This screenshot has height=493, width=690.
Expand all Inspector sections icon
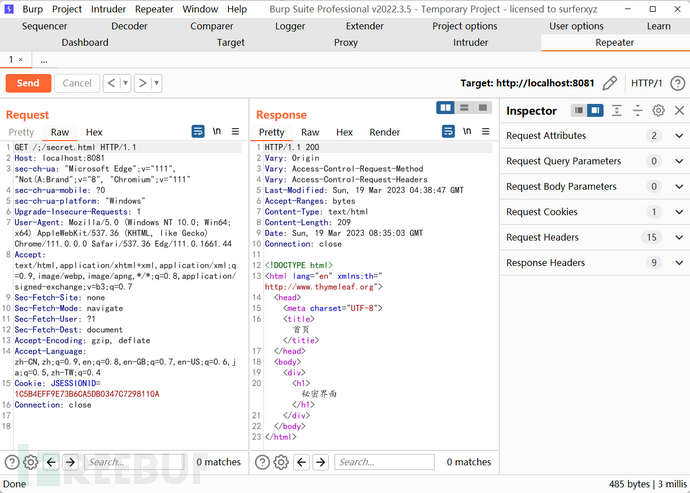coord(617,110)
